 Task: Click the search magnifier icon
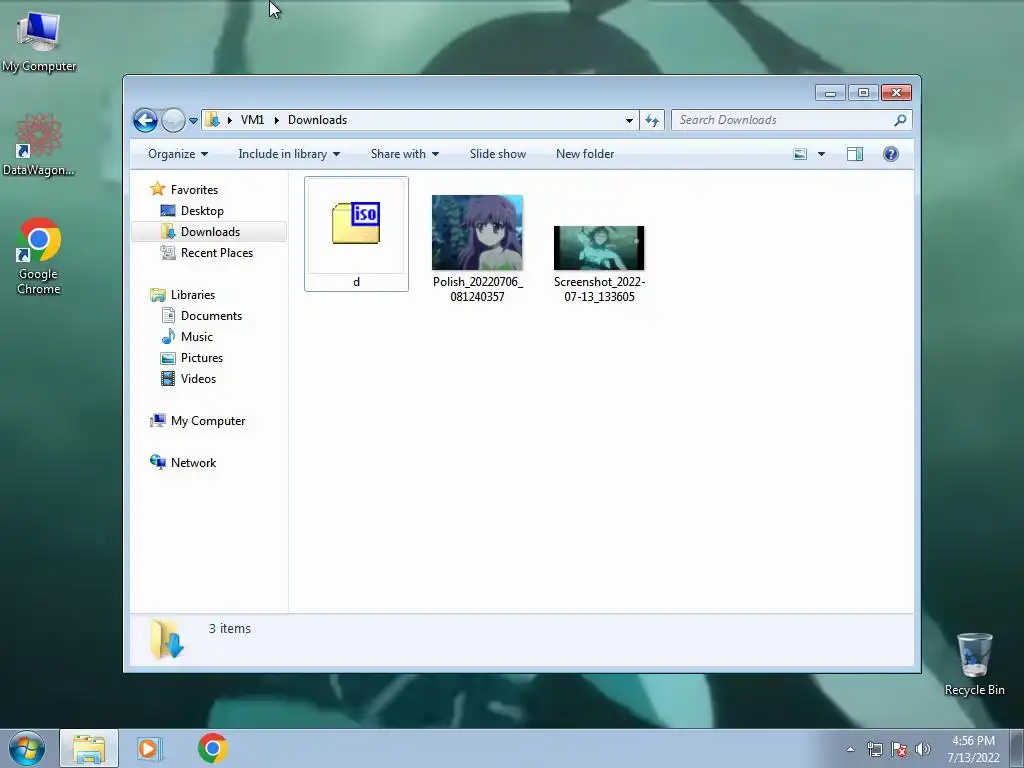[901, 120]
